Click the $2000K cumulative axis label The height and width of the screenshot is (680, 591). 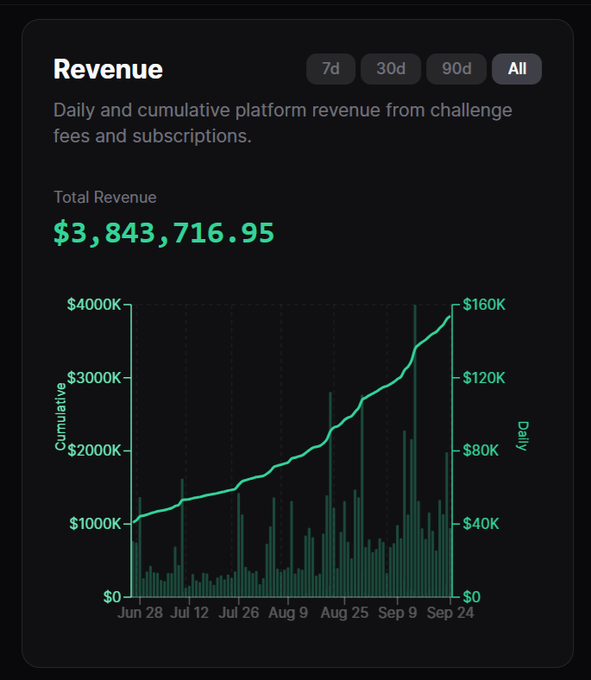coord(94,451)
